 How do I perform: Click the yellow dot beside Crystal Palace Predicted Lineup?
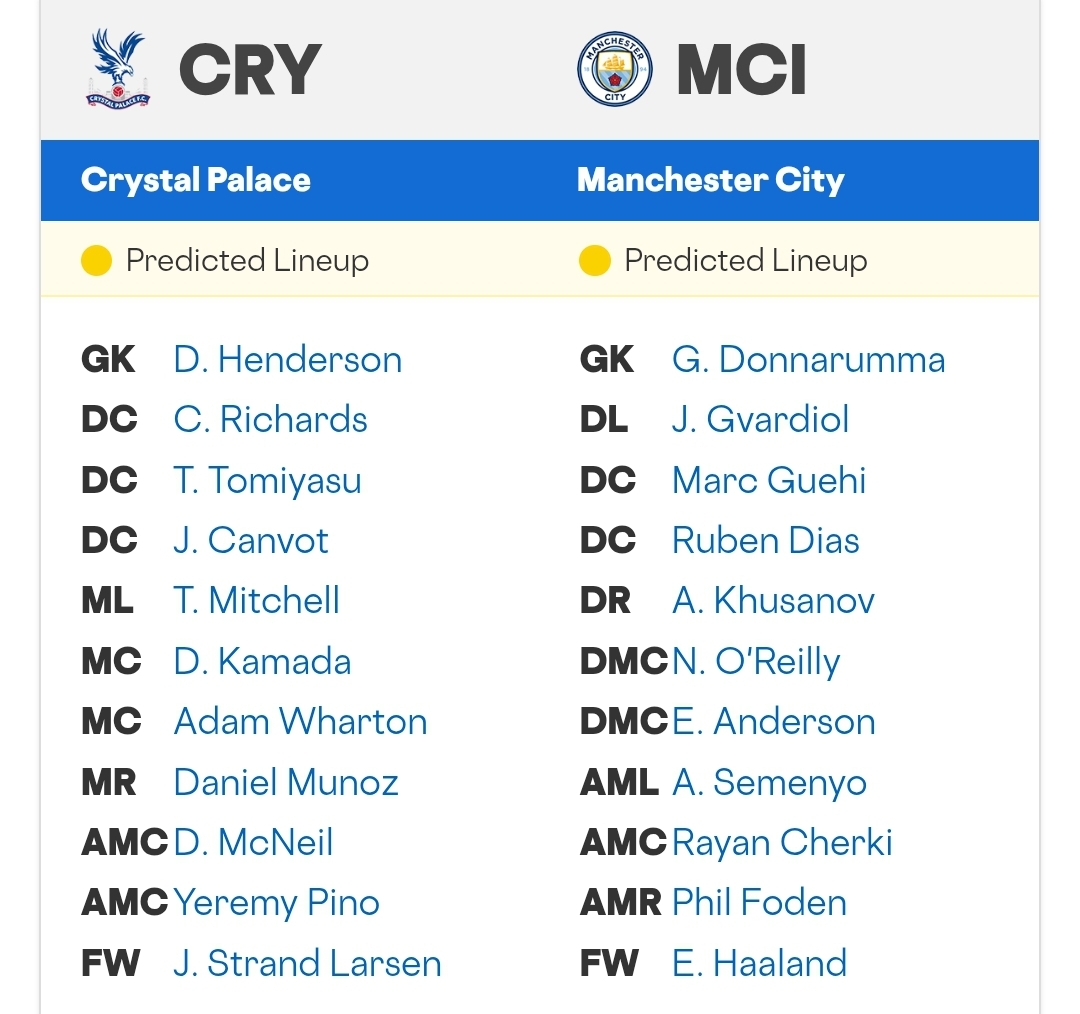click(96, 260)
